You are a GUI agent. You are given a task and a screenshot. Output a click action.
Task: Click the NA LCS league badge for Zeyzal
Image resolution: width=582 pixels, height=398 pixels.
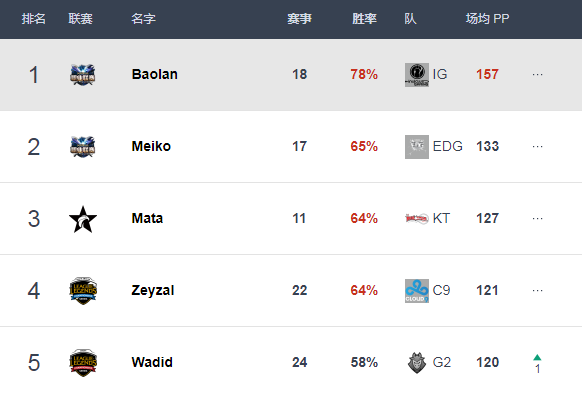coord(83,291)
